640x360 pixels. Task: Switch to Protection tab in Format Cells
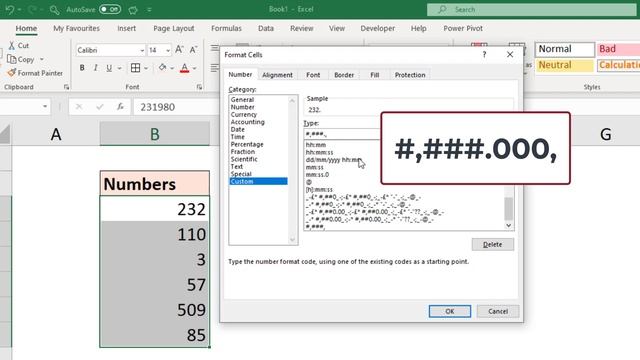[410, 75]
